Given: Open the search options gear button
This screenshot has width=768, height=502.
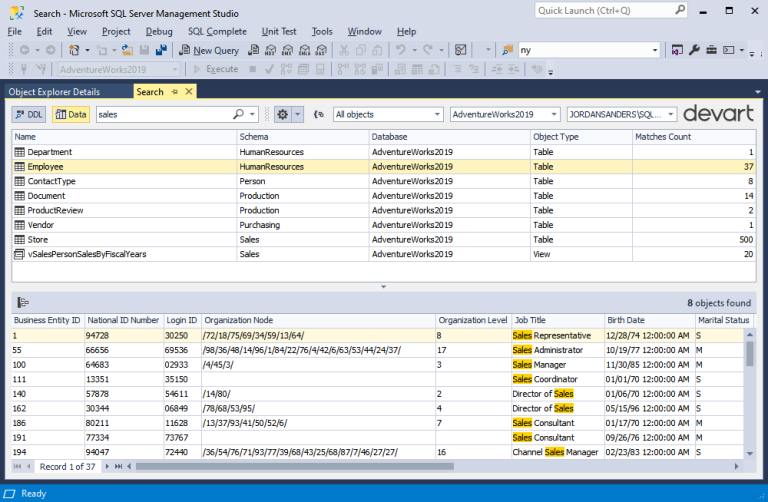Looking at the screenshot, I should pos(284,115).
